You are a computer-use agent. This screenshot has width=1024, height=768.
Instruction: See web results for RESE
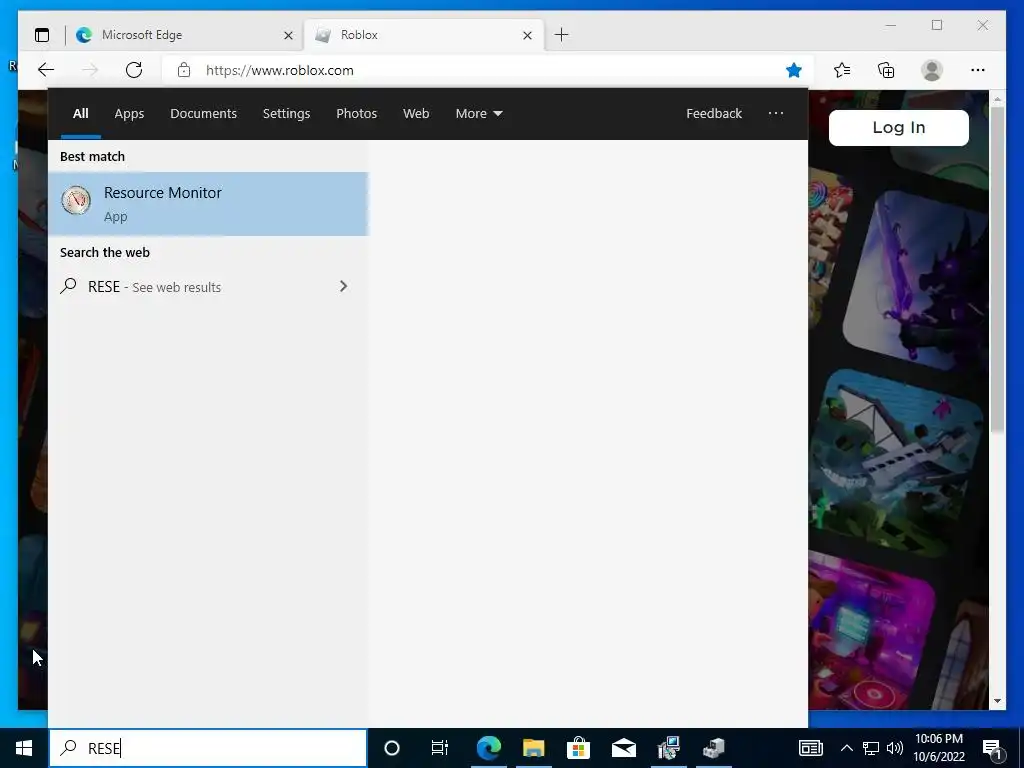pyautogui.click(x=208, y=287)
